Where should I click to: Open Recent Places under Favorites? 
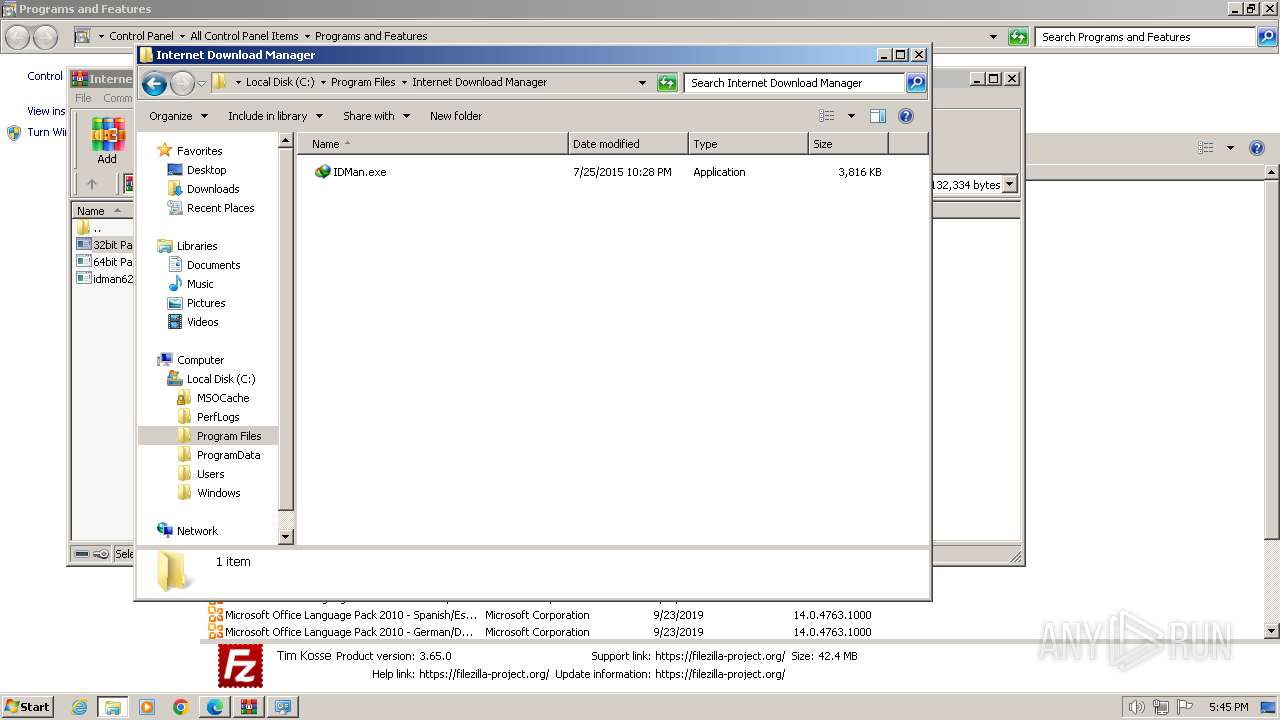click(220, 208)
